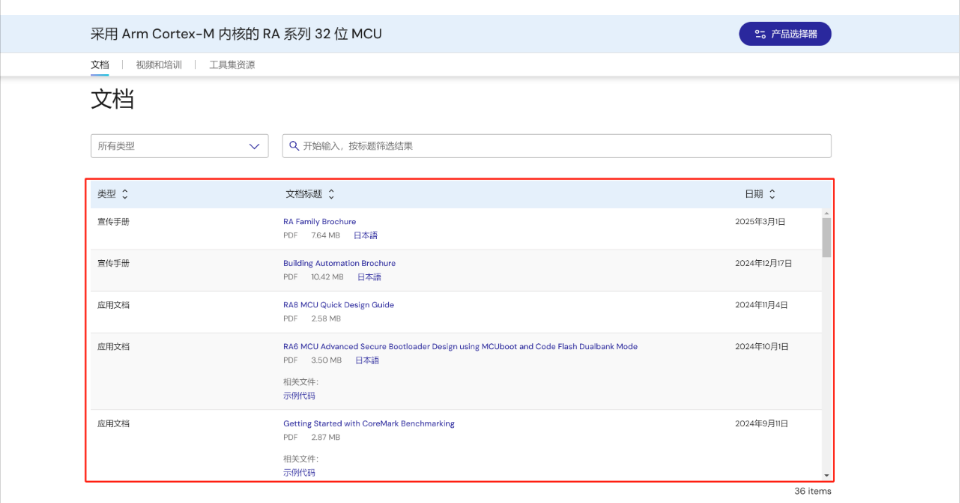960x503 pixels.
Task: Click the date 2024年11月4日
Action: tap(762, 305)
